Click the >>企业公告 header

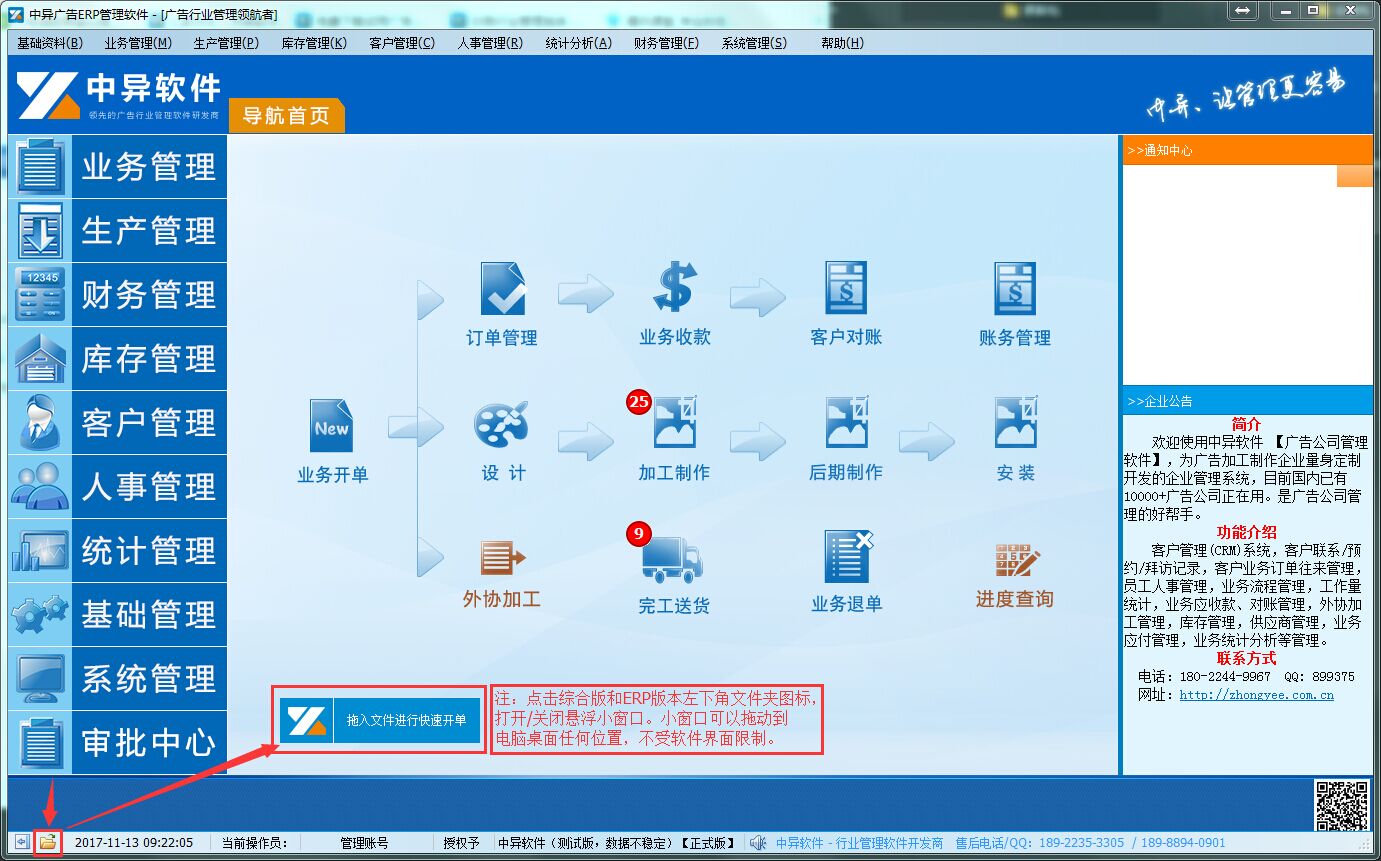1247,400
